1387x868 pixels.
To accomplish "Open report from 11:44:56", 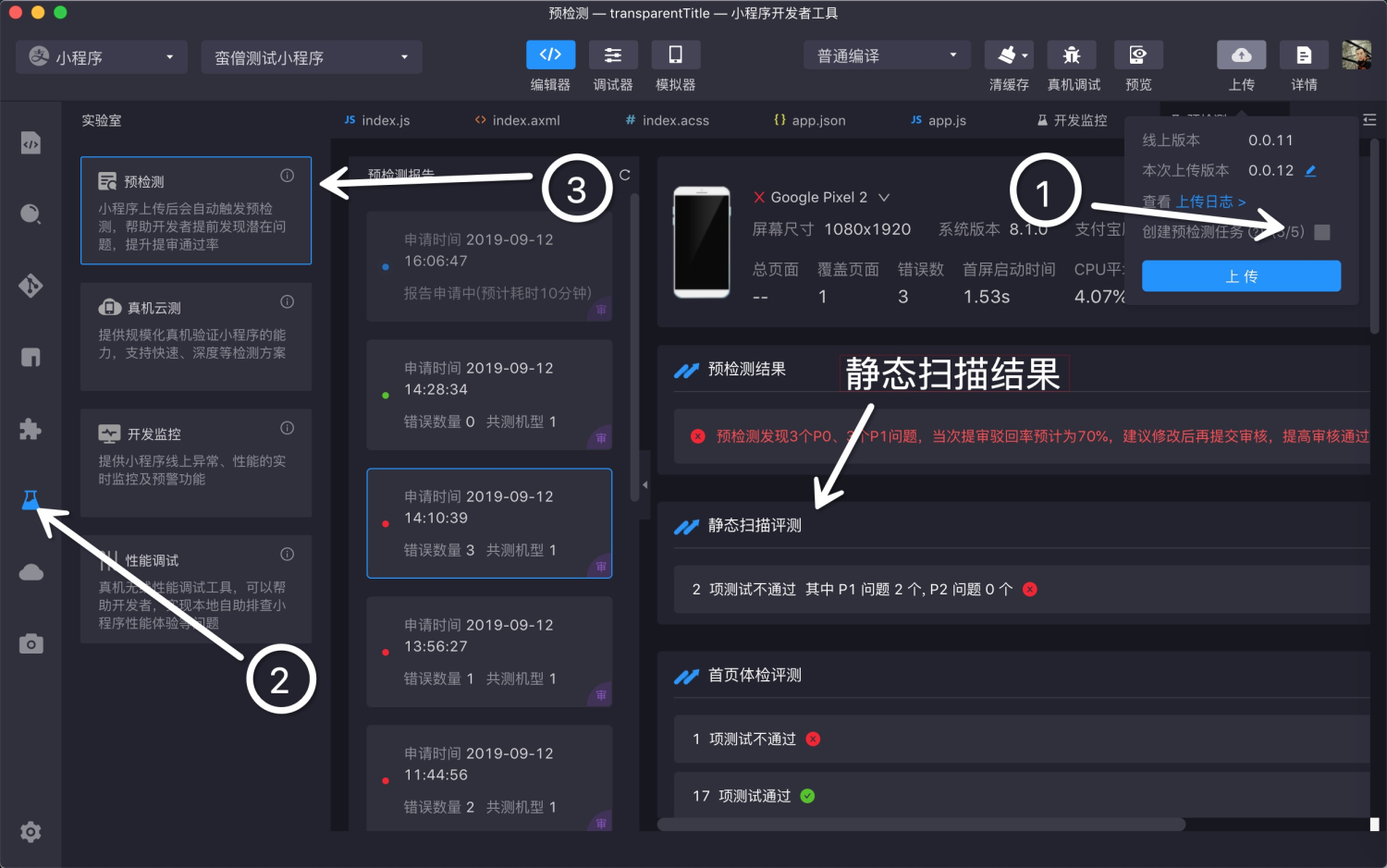I will [489, 778].
